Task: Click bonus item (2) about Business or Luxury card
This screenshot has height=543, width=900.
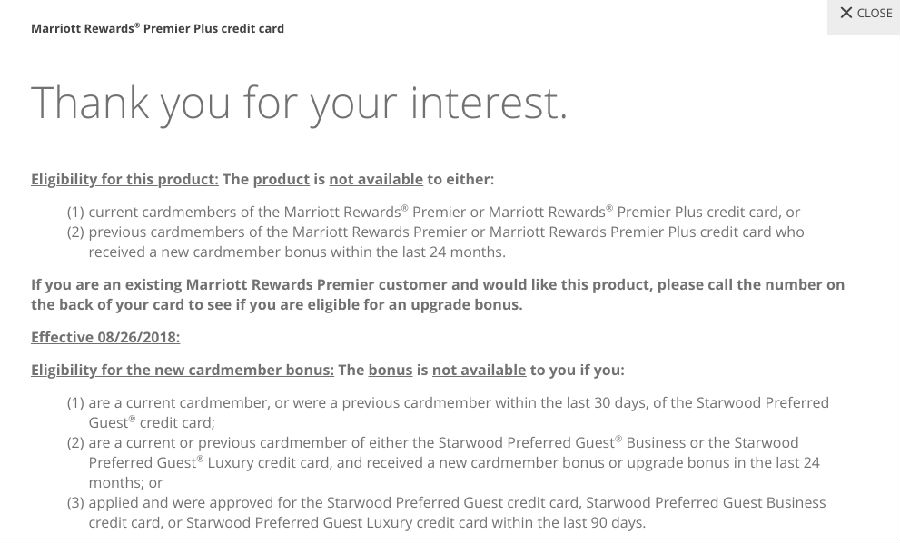Action: click(443, 463)
